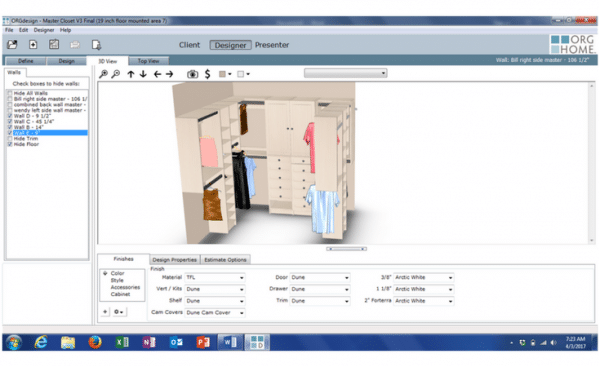Select Accessories in the Finishes list

coord(125,287)
